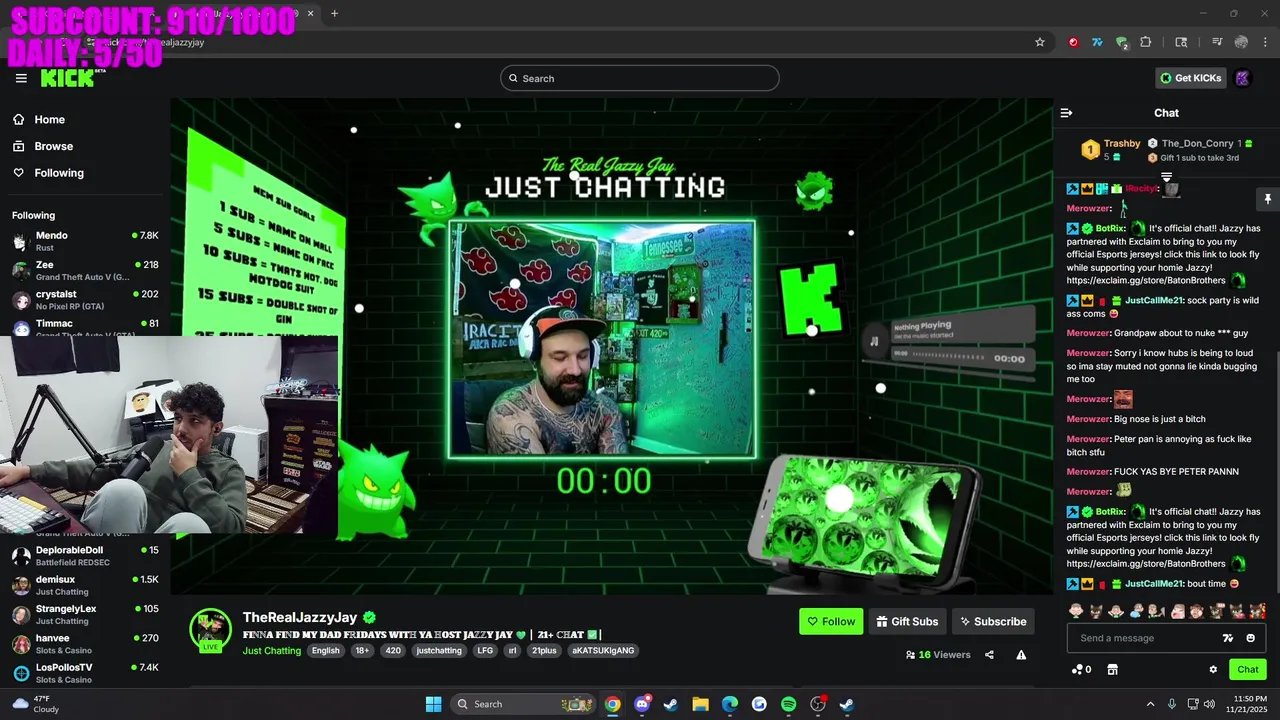Select the aKATSUKIgANG tag
Viewport: 1280px width, 720px height.
(x=603, y=651)
